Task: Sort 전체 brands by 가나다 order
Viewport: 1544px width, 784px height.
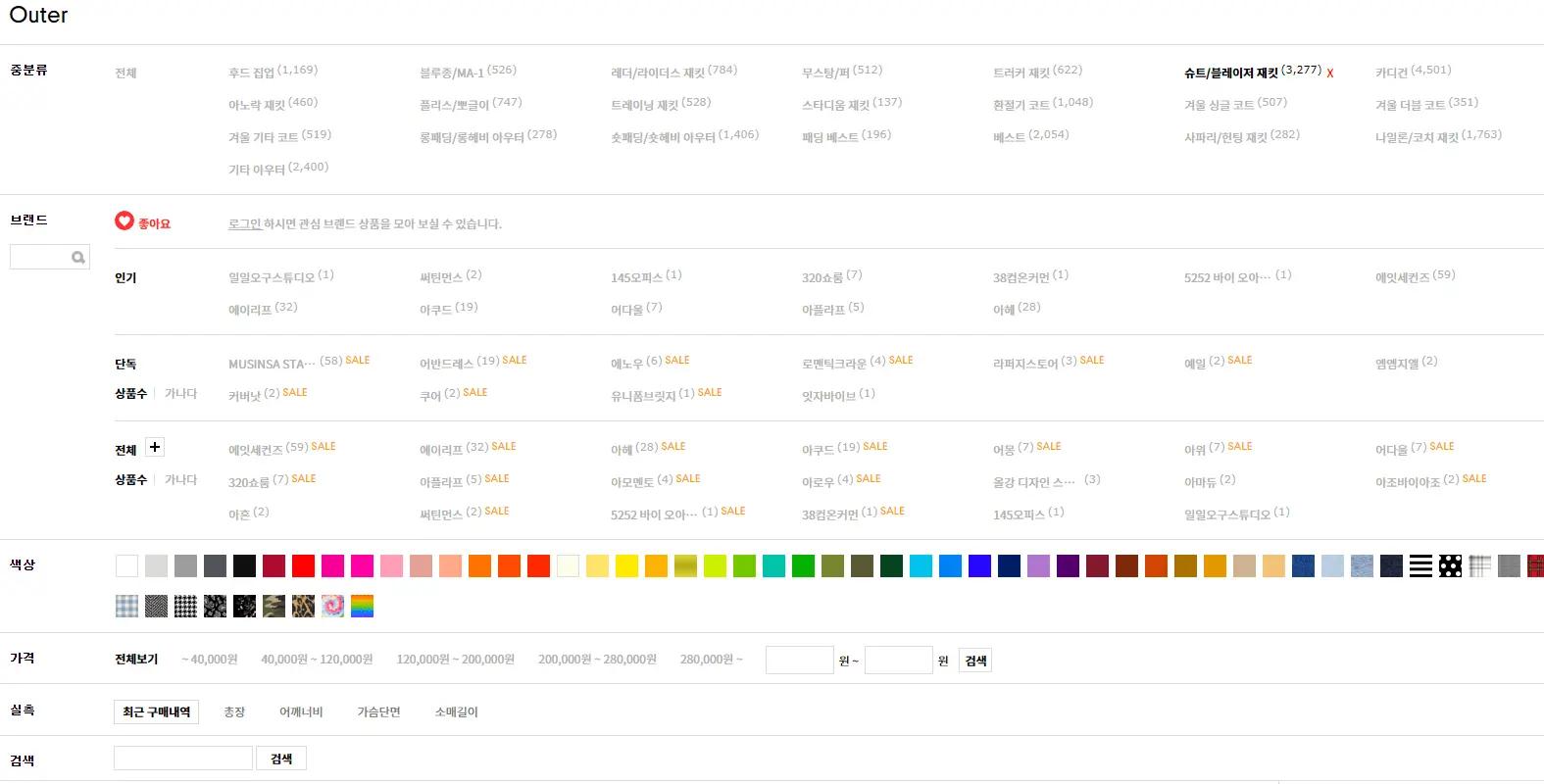Action: pyautogui.click(x=180, y=480)
